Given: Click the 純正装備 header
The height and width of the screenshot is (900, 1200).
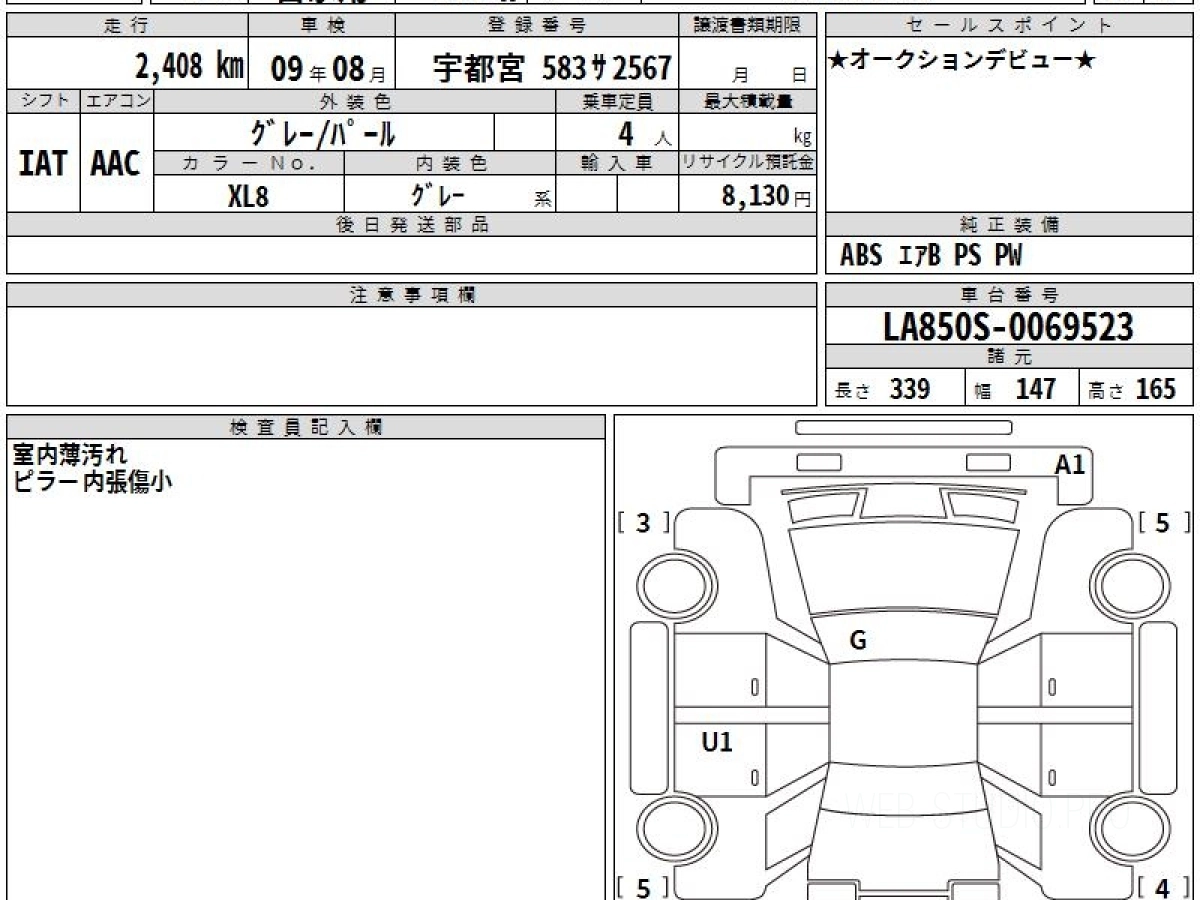Looking at the screenshot, I should pyautogui.click(x=1010, y=225).
